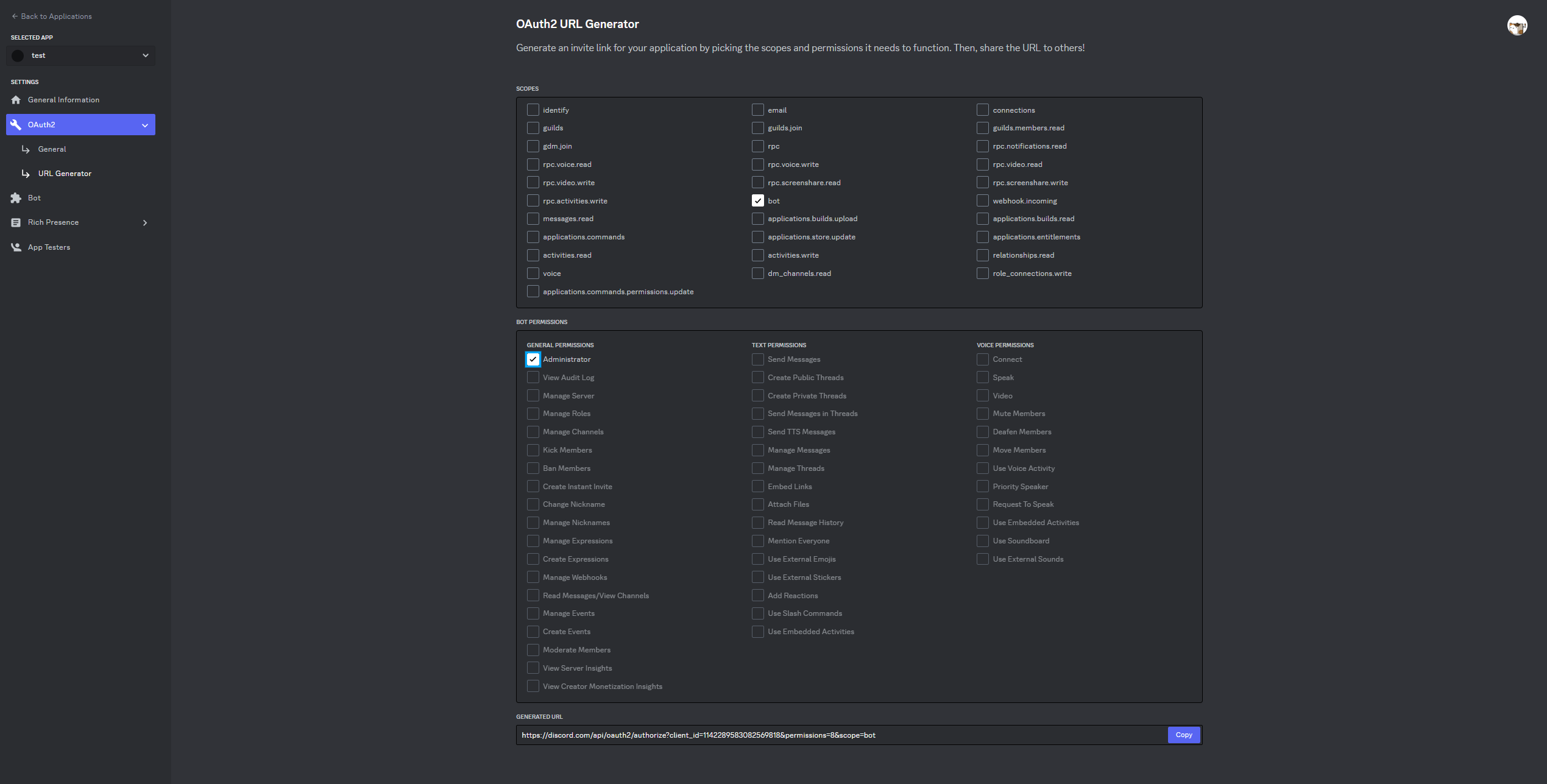The image size is (1547, 784).
Task: Enable the Kick Members permission
Action: pos(533,450)
